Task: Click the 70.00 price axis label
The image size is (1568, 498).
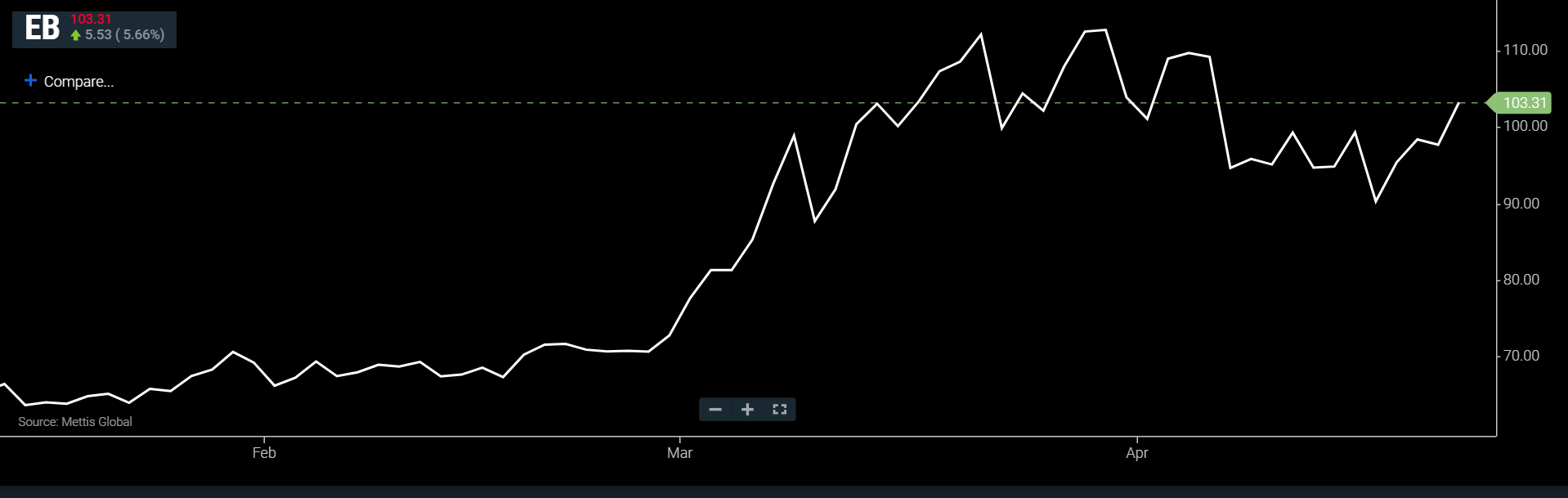Action: coord(1521,356)
